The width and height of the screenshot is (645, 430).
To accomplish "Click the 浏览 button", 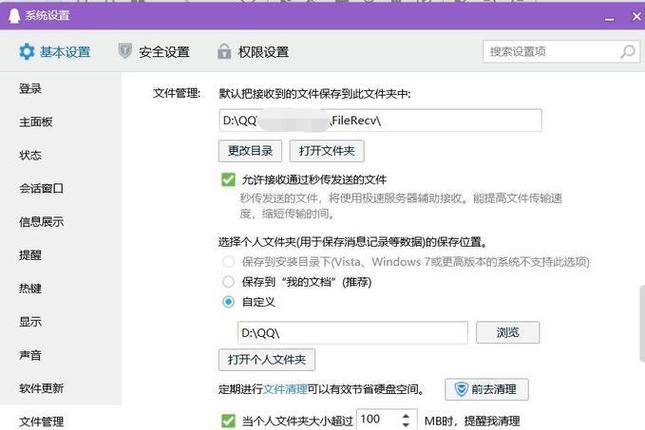I will [508, 332].
